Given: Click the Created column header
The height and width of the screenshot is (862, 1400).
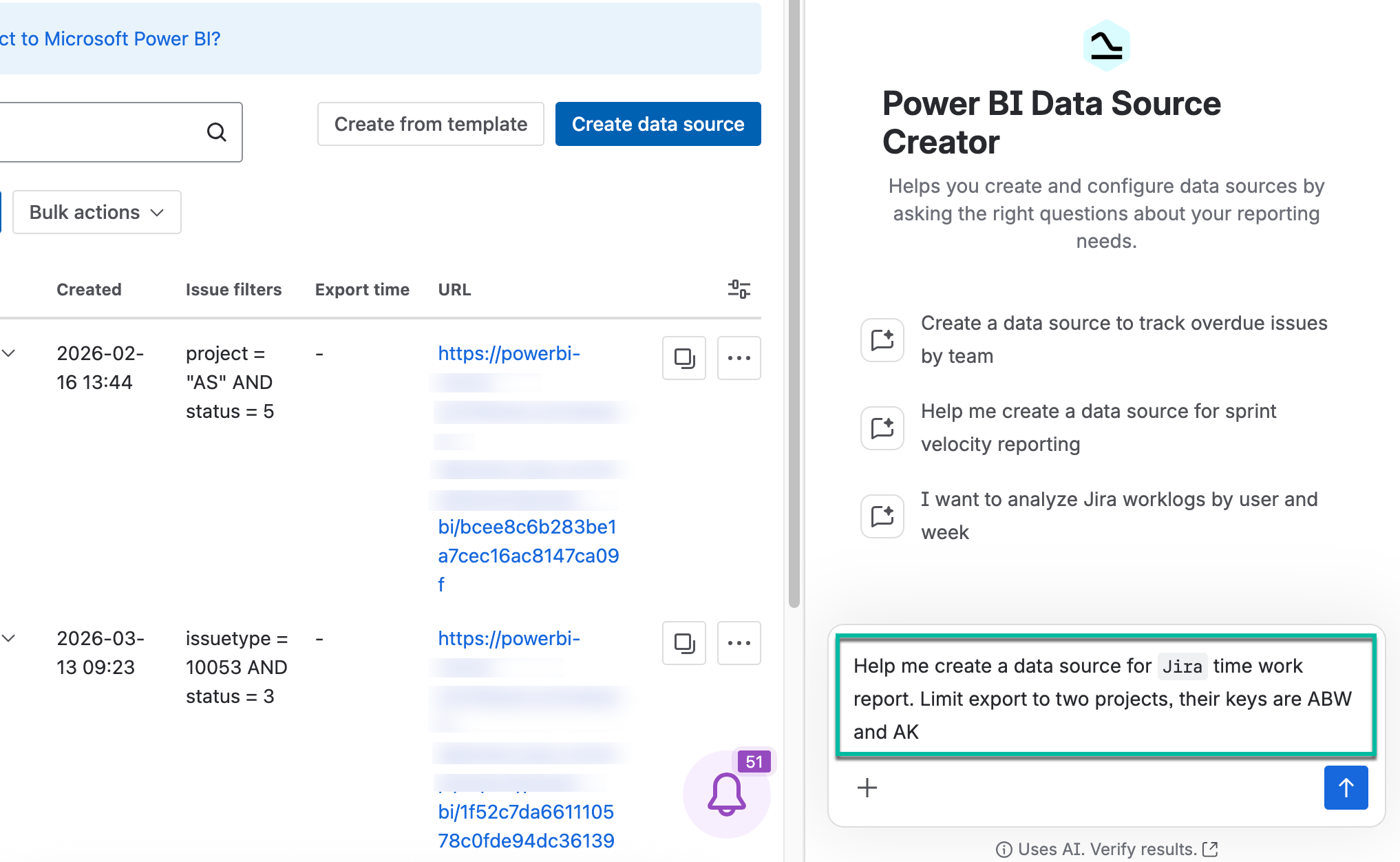Looking at the screenshot, I should click(89, 290).
